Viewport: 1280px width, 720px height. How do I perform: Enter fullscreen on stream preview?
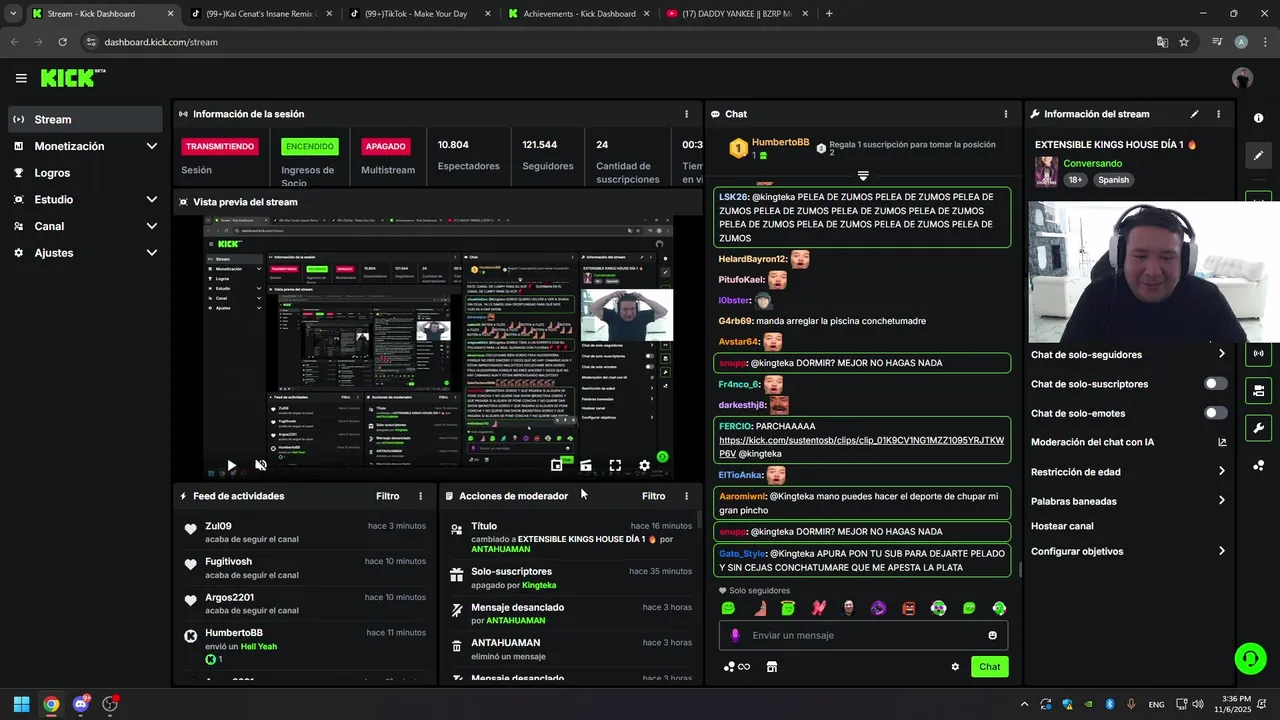coord(615,465)
